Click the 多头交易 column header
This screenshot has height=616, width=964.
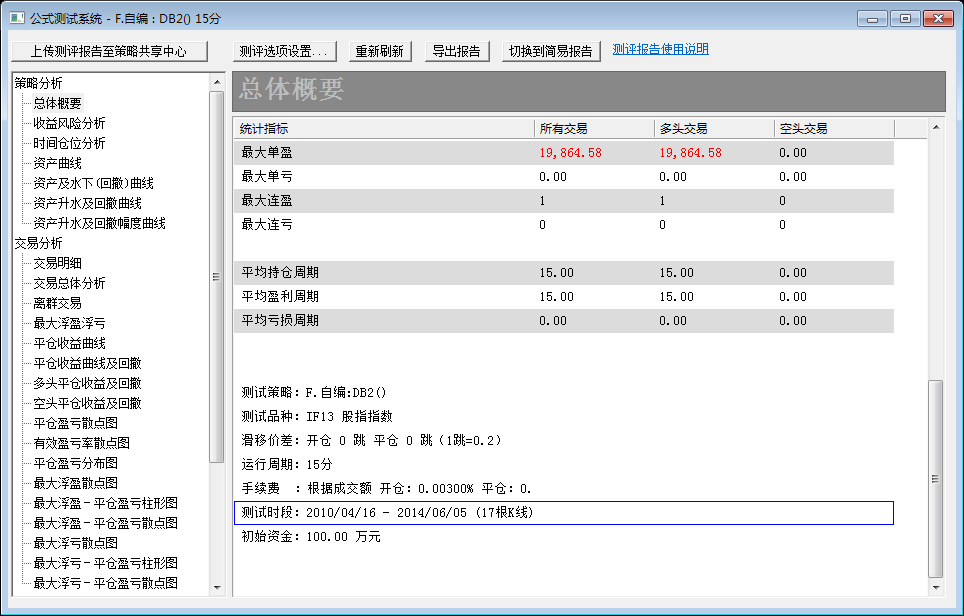pos(683,129)
